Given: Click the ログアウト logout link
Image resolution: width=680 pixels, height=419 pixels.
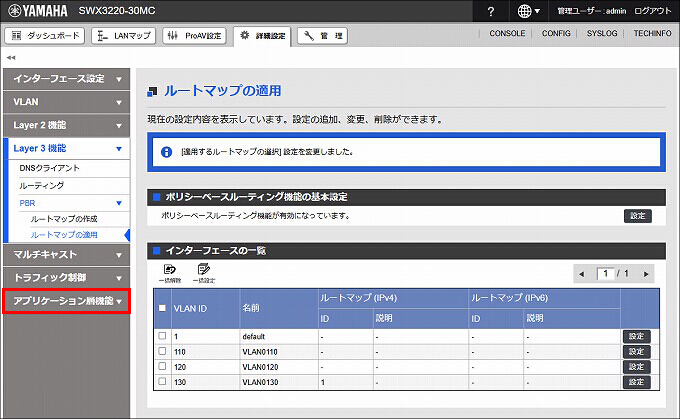Looking at the screenshot, I should point(653,11).
